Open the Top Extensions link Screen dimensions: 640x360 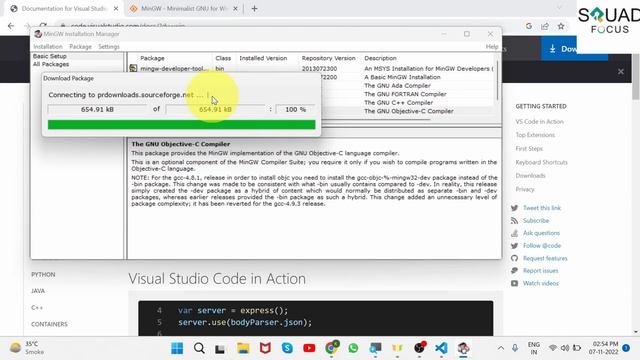click(535, 135)
